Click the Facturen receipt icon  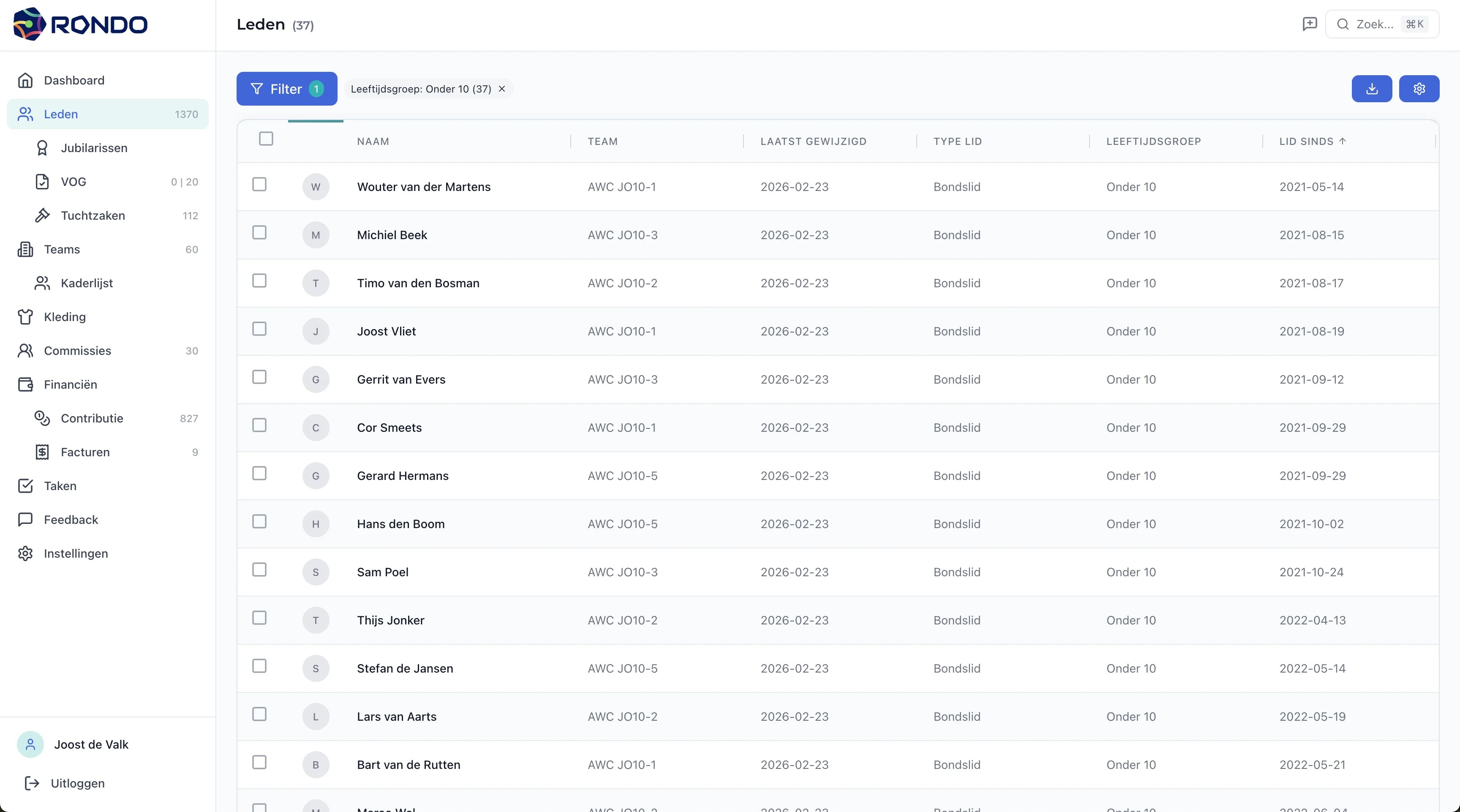(x=42, y=452)
